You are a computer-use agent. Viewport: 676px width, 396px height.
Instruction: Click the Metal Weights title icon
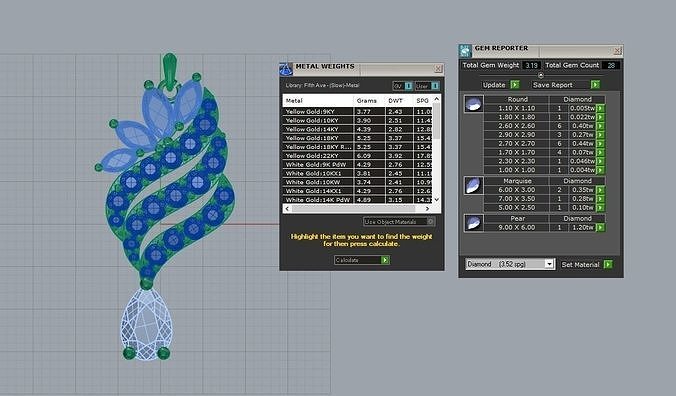[x=286, y=69]
